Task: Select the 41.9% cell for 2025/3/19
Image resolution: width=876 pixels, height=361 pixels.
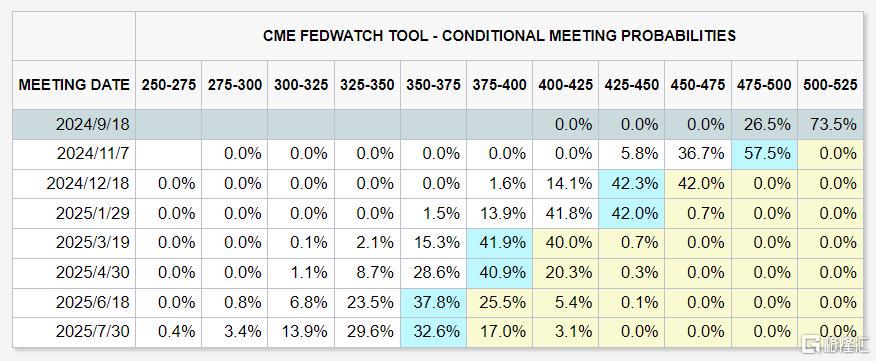Action: (x=499, y=243)
